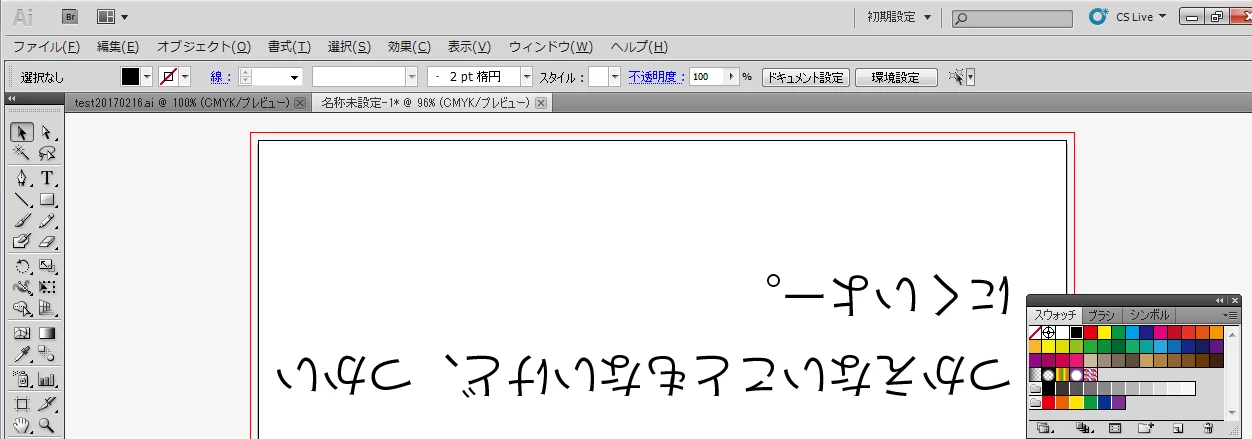Open the Swatches panel options menu

point(1231,314)
